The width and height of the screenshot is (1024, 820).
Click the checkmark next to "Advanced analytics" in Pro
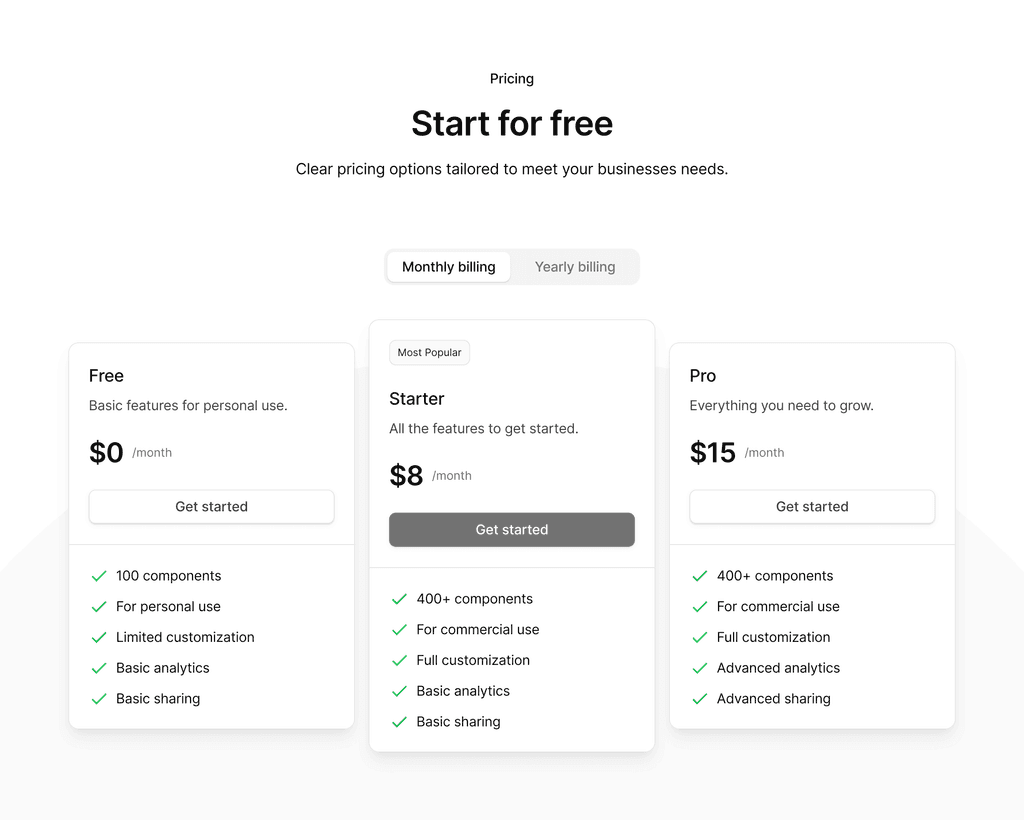(698, 667)
